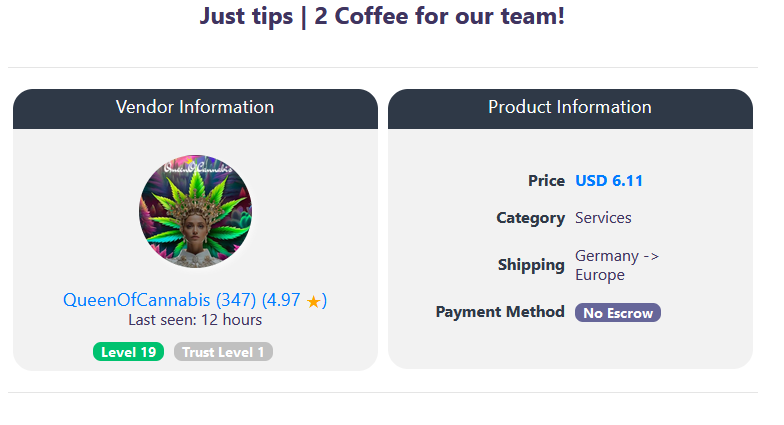Screen dimensions: 784x425
Task: Click the QueenOfCannabis vendor avatar image
Action: click(x=195, y=211)
